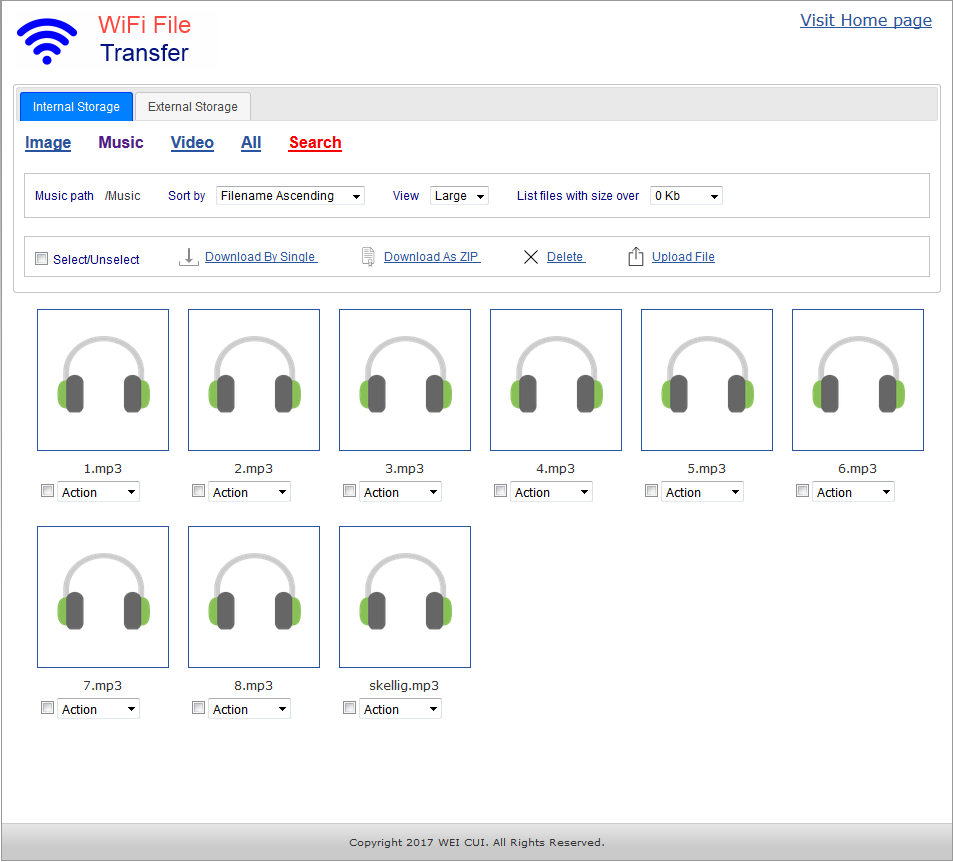Go to the Video category link
953x862 pixels.
point(192,143)
